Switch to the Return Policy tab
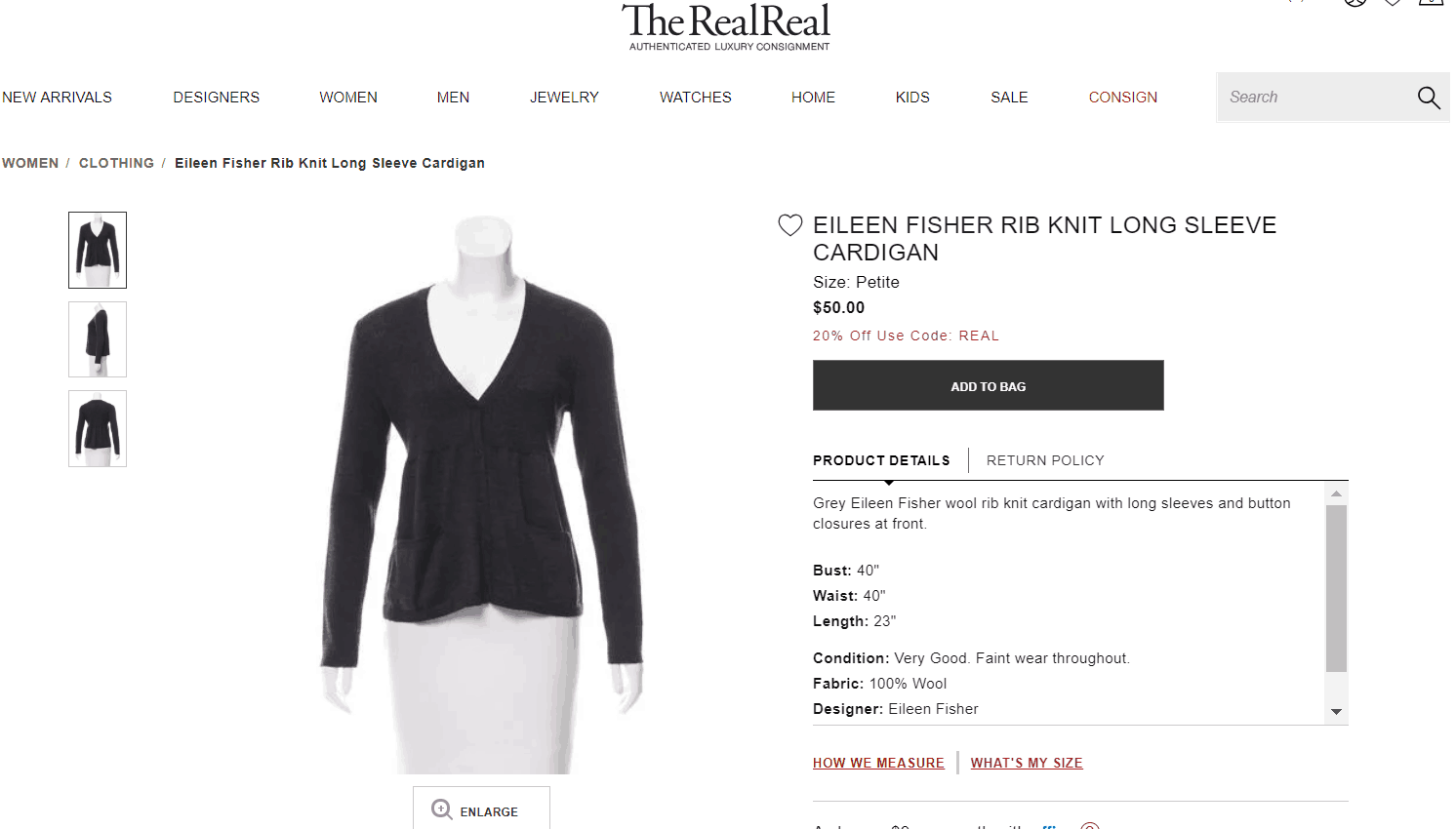Viewport: 1456px width, 829px height. pyautogui.click(x=1045, y=460)
